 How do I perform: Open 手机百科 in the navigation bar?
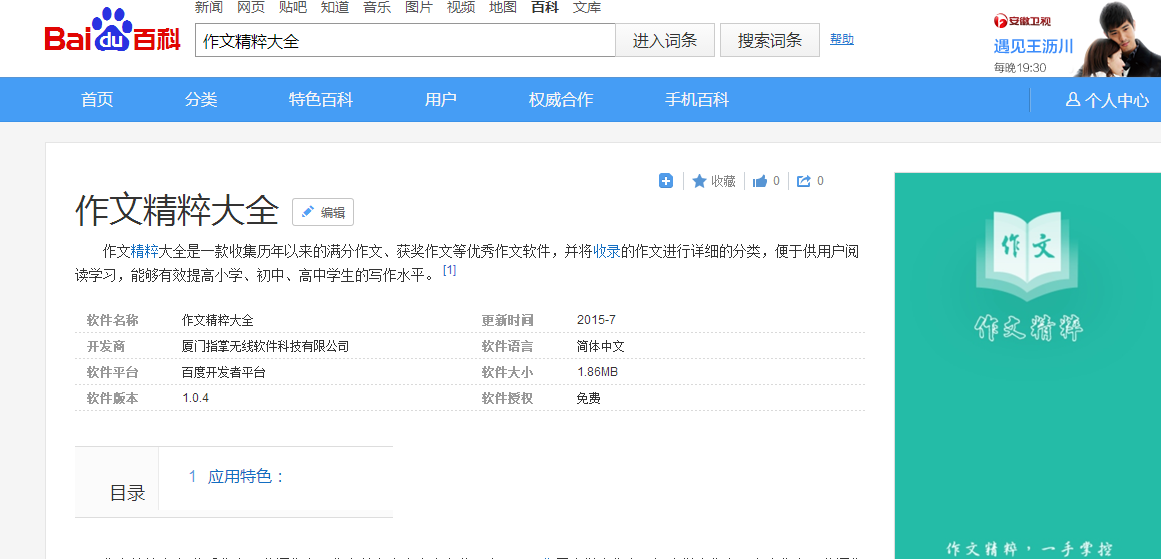coord(697,100)
